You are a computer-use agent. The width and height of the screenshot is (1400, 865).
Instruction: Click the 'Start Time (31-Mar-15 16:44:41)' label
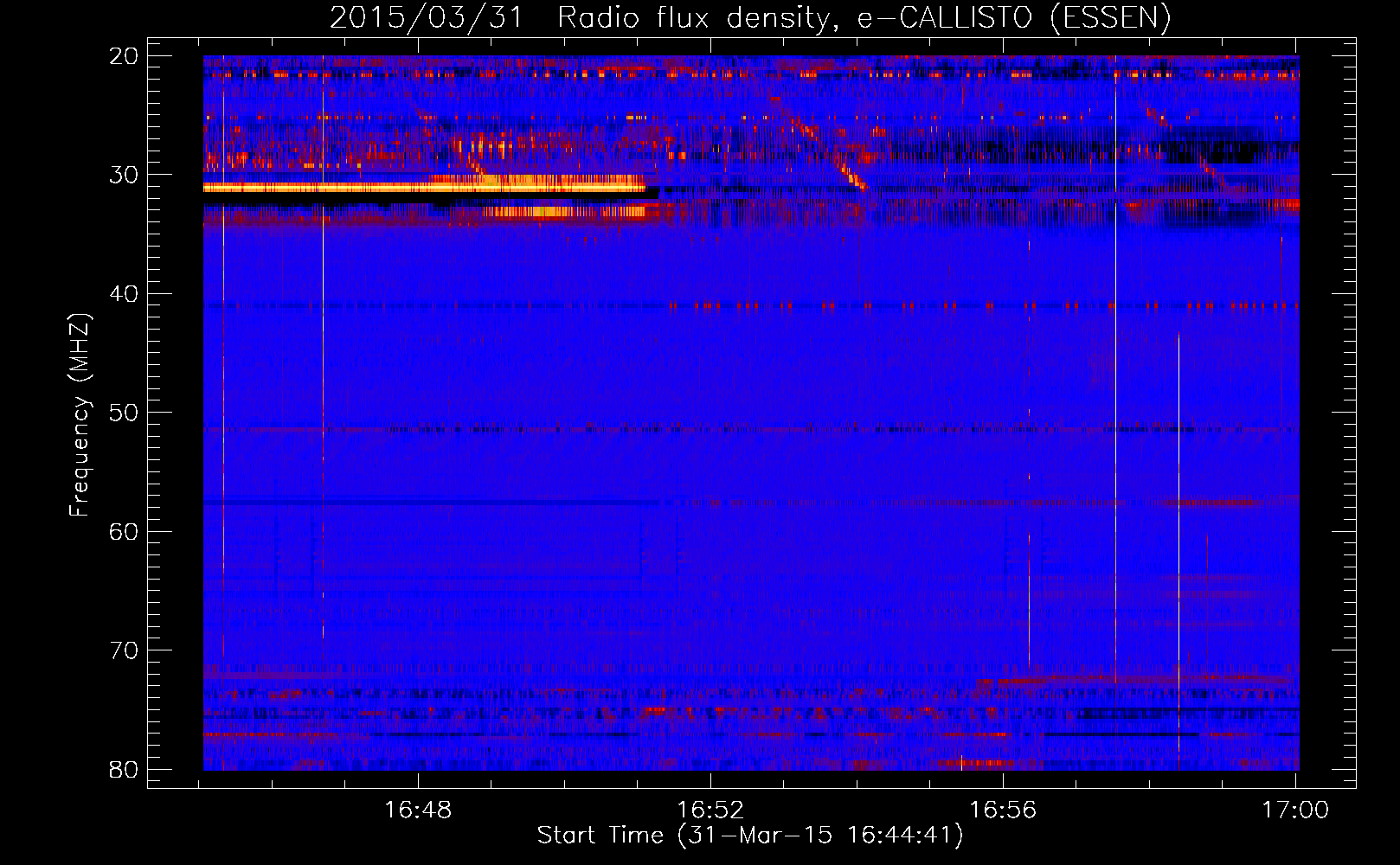pyautogui.click(x=750, y=836)
